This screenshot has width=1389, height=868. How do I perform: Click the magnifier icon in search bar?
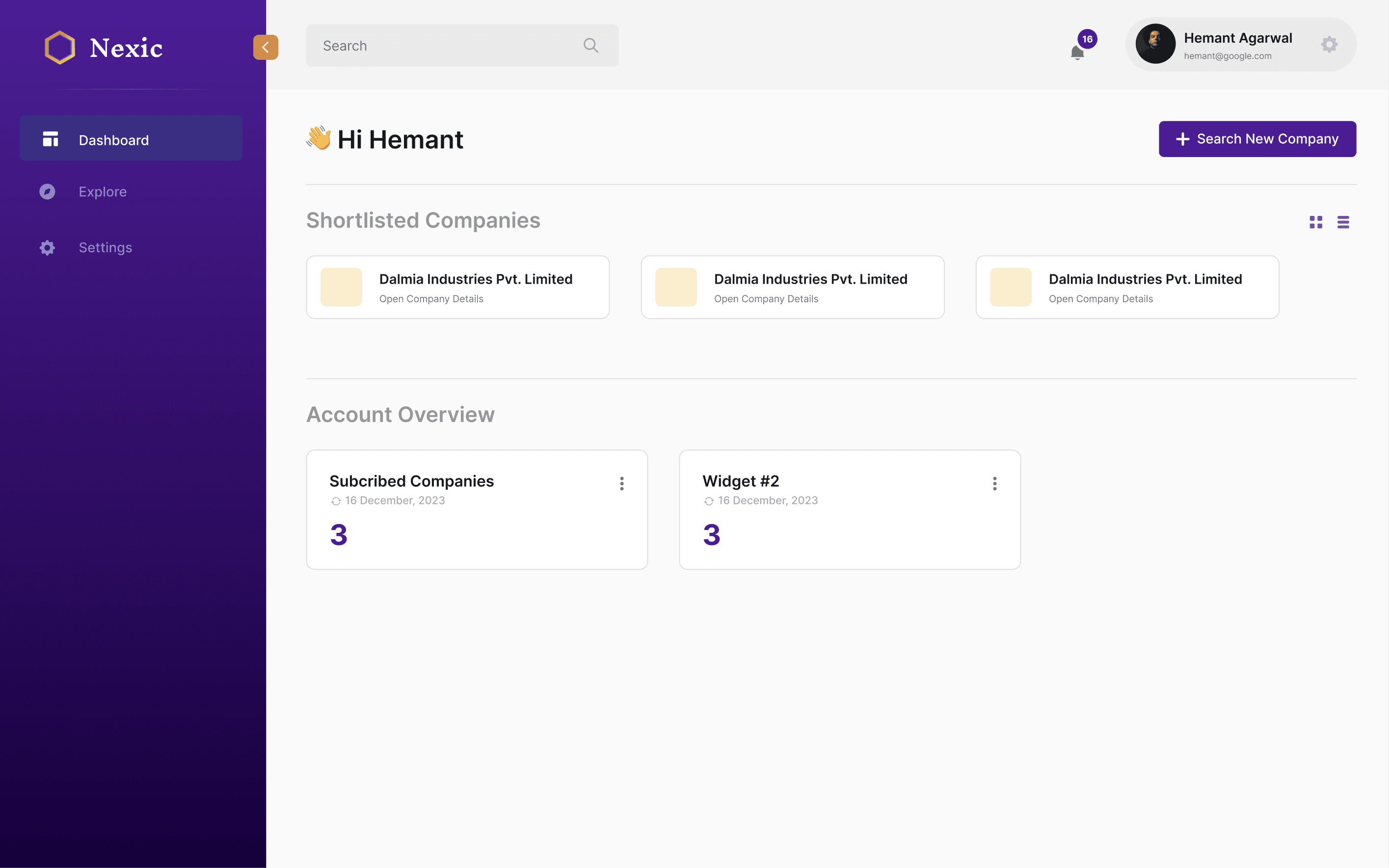pos(591,45)
